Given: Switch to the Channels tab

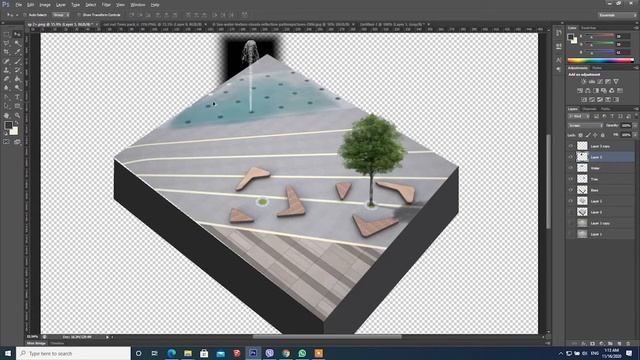Looking at the screenshot, I should (589, 109).
